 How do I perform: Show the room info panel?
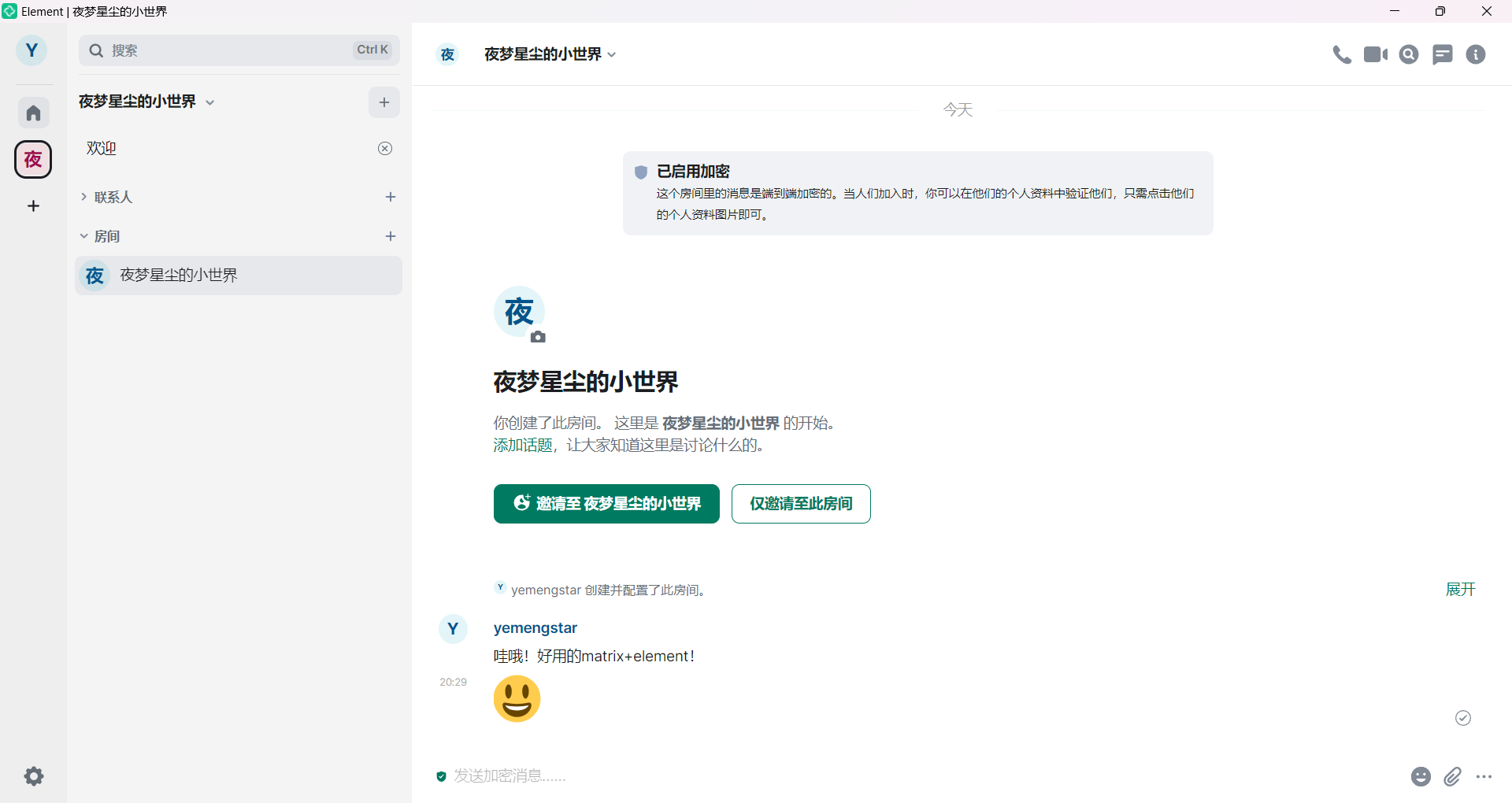1475,54
